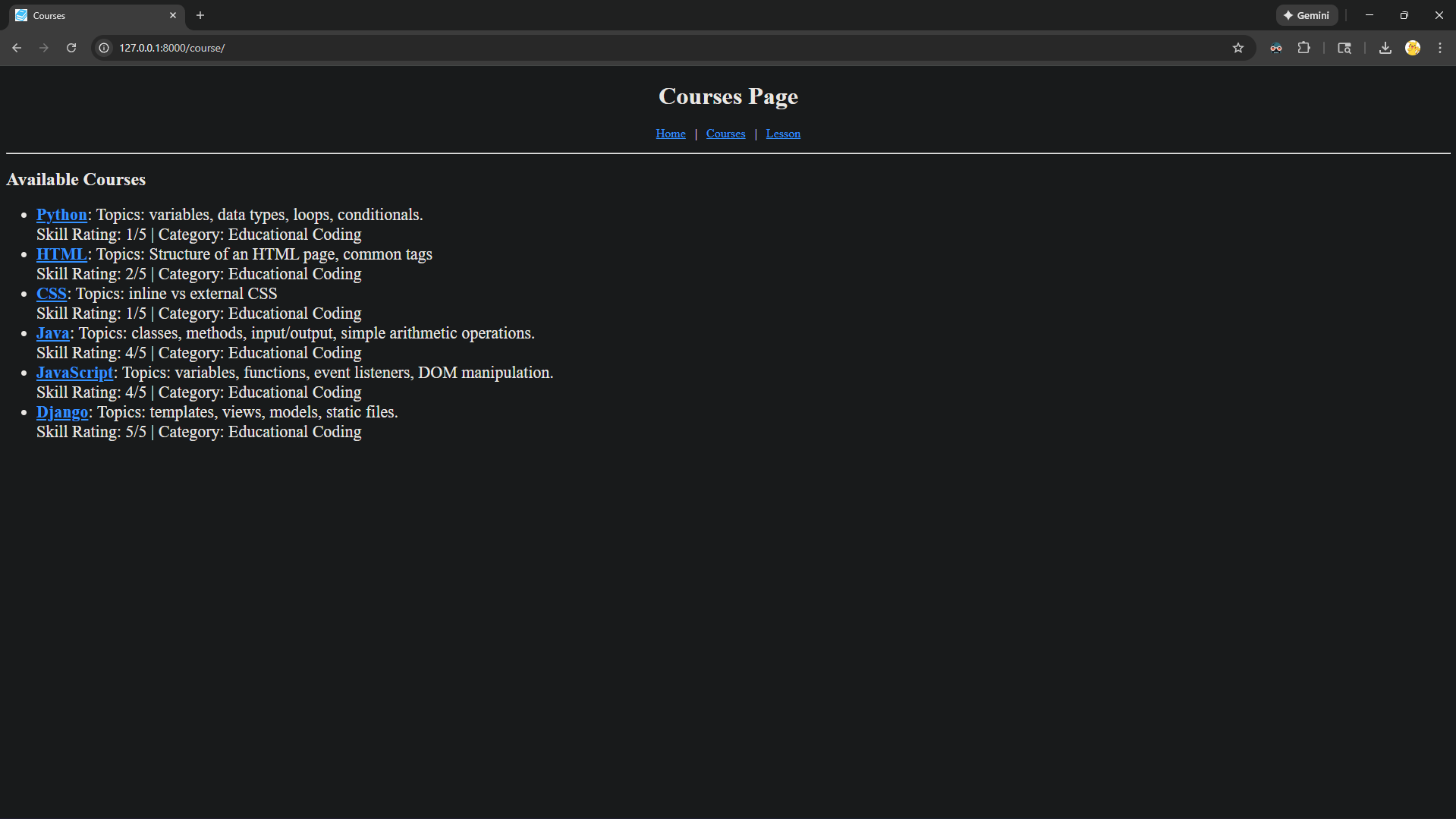Click the Pikachu profile avatar
Image resolution: width=1456 pixels, height=819 pixels.
tap(1413, 48)
